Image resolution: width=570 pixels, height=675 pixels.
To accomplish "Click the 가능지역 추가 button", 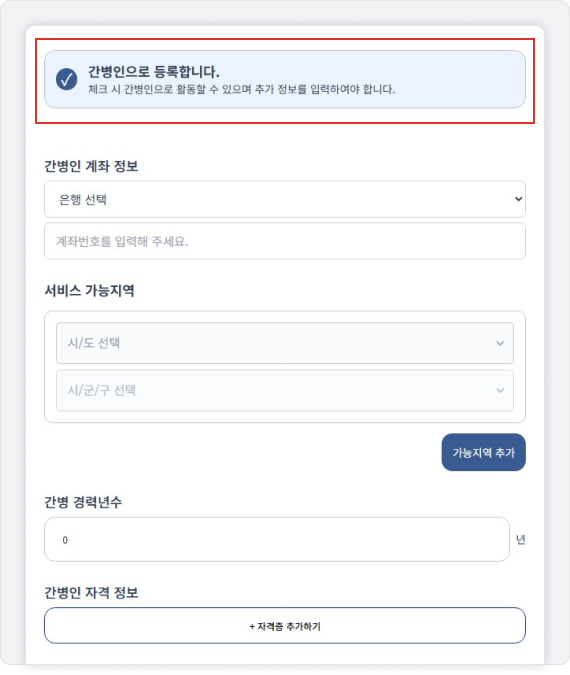I will pyautogui.click(x=483, y=452).
